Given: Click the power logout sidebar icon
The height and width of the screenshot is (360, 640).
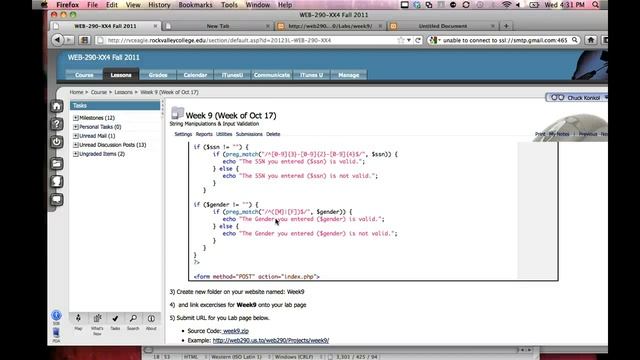Looking at the screenshot, I should click(56, 142).
